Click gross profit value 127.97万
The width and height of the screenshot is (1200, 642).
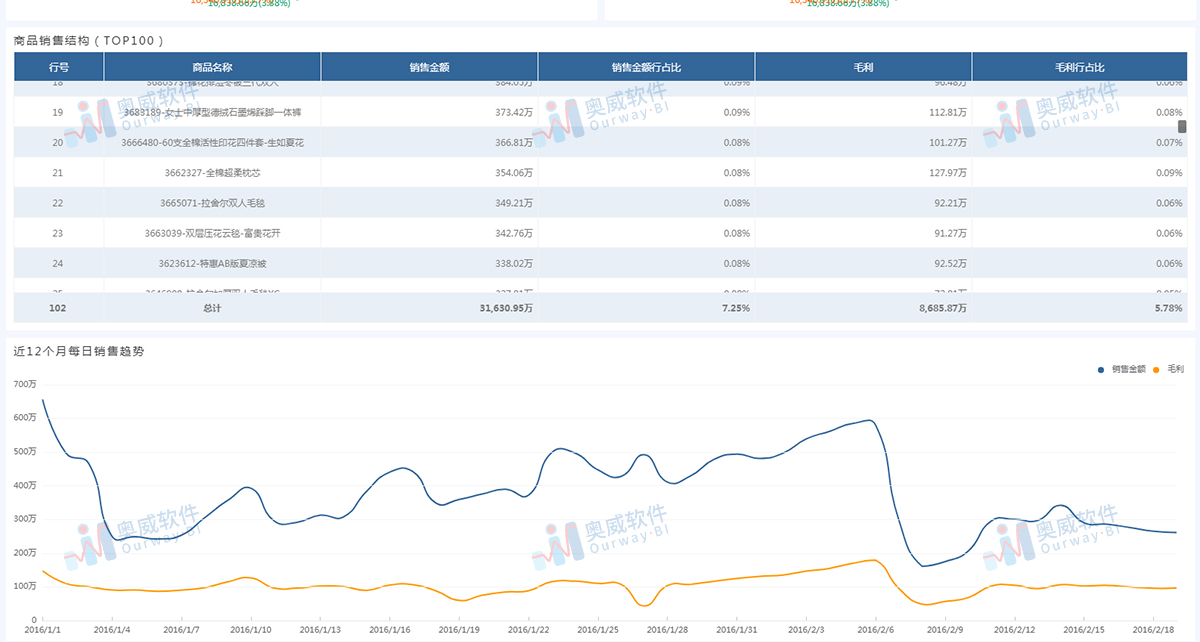click(948, 173)
